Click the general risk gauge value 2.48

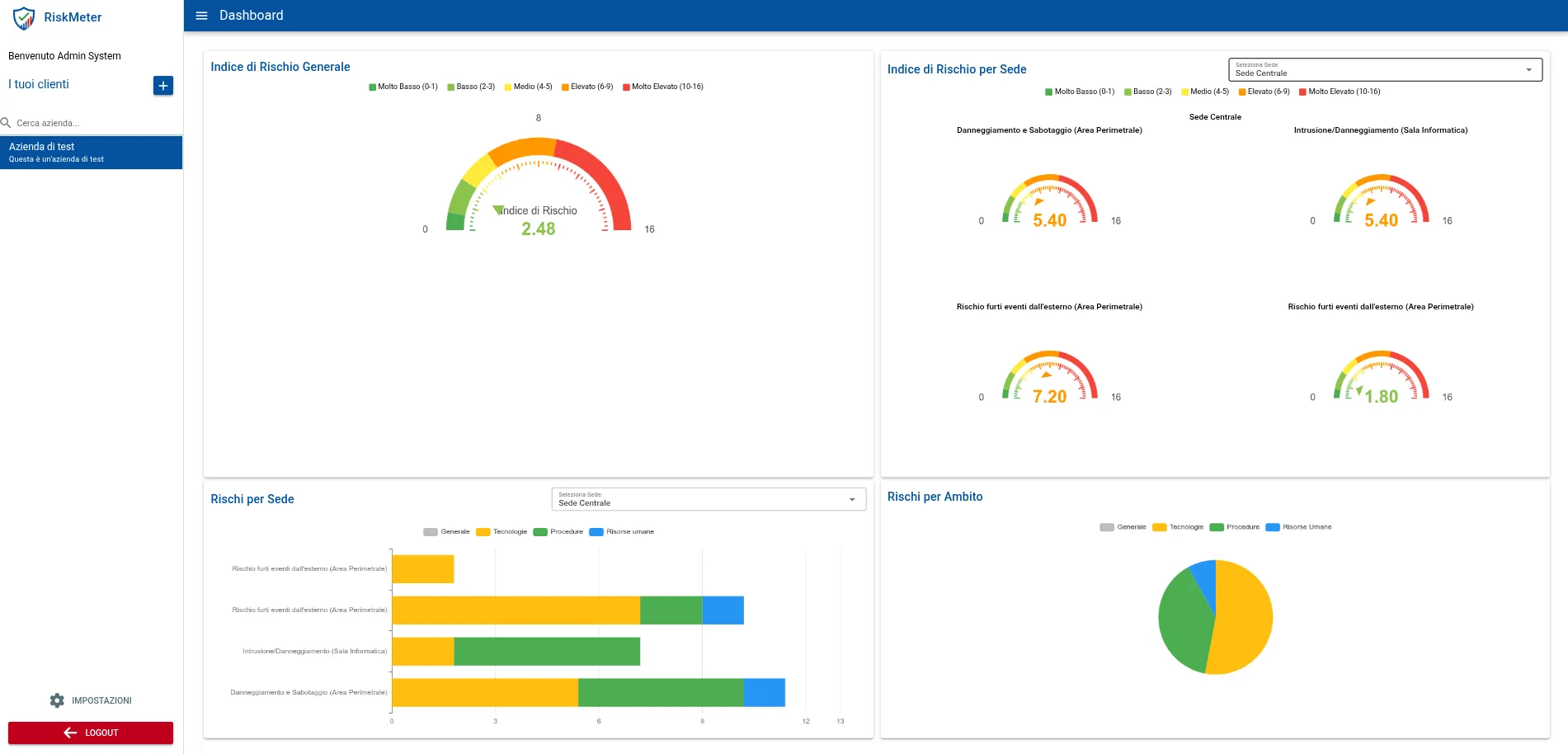tap(538, 229)
